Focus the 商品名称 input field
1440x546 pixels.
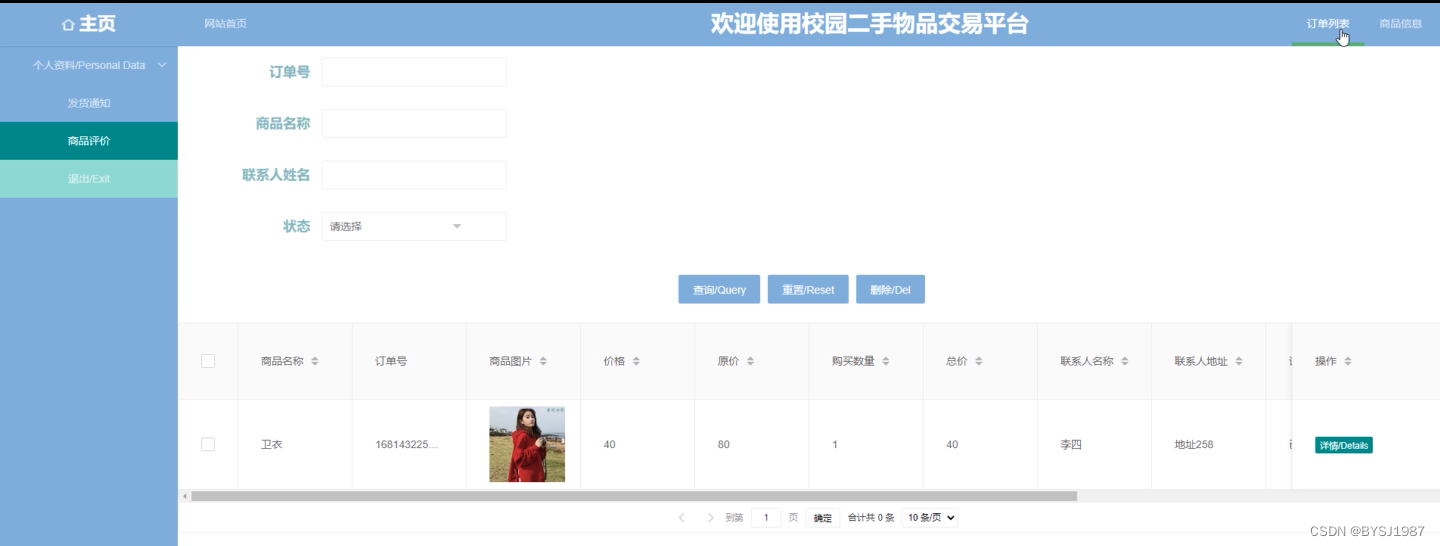[x=414, y=123]
